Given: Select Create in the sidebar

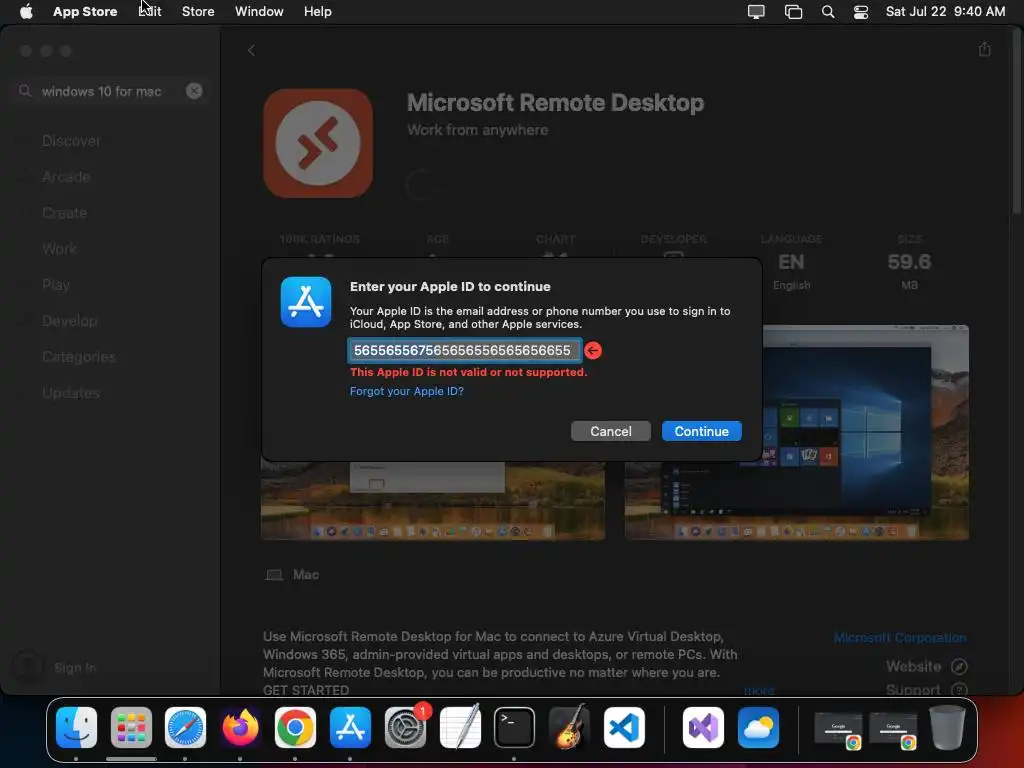Looking at the screenshot, I should [64, 213].
